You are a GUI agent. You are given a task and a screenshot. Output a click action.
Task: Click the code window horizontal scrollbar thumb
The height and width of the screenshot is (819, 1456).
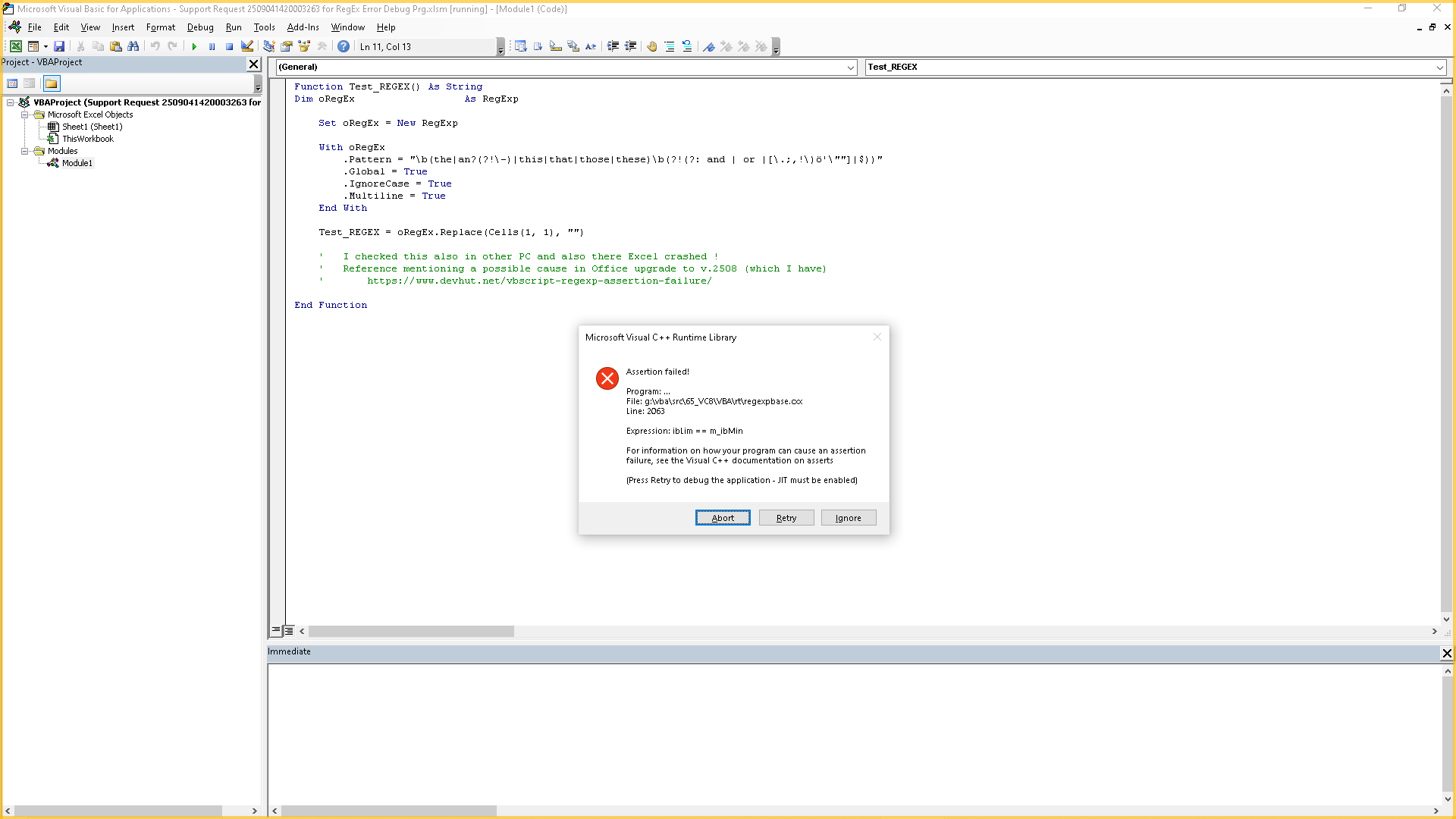click(x=411, y=631)
